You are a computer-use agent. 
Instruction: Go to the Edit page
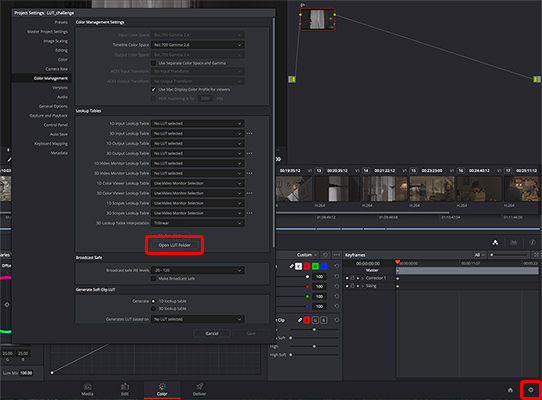pyautogui.click(x=125, y=389)
